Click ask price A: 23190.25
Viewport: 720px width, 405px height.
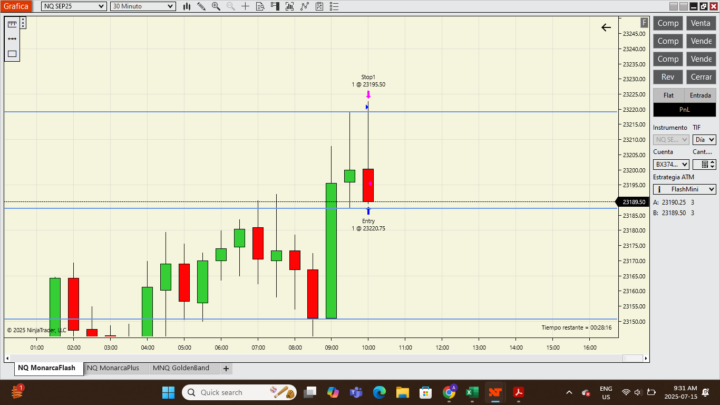[x=674, y=202]
